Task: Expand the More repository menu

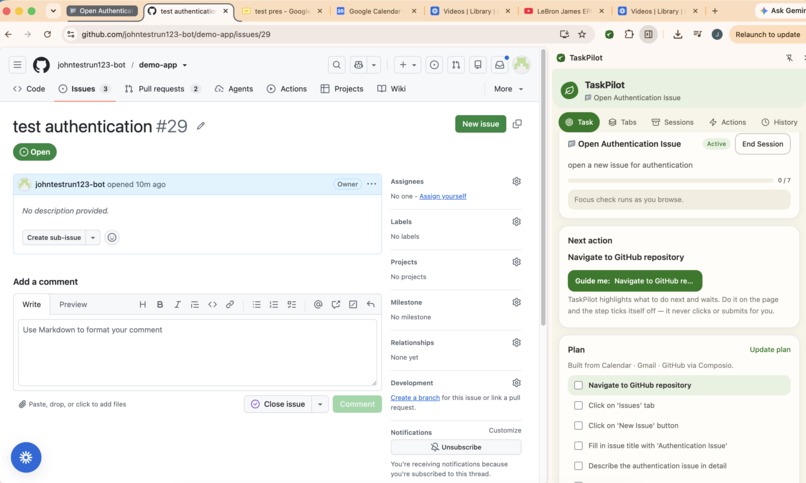Action: pos(508,89)
